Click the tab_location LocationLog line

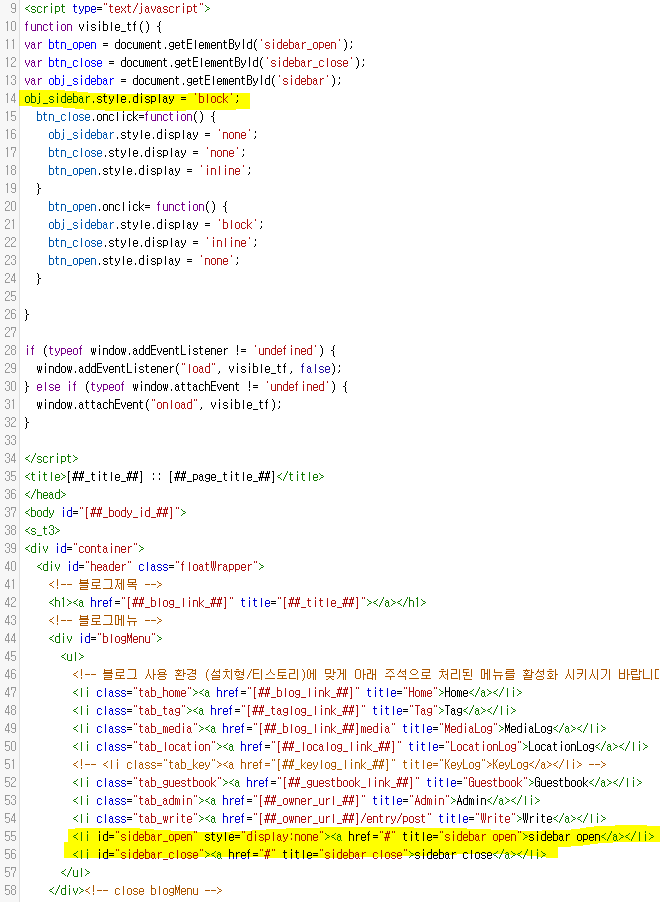coord(360,747)
